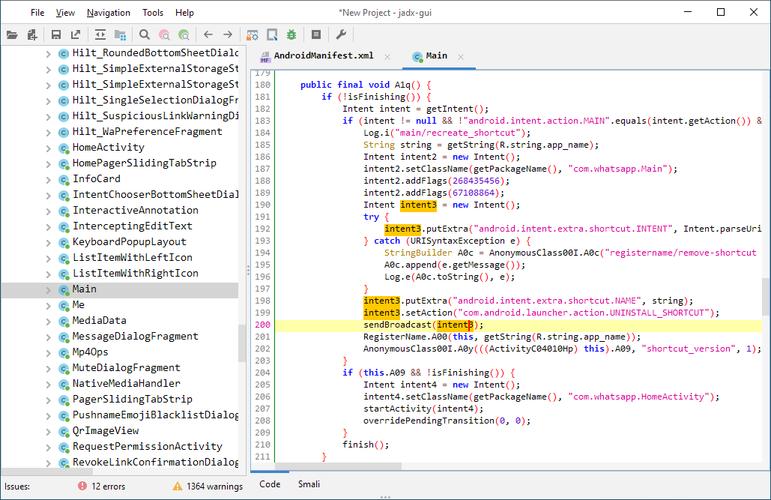Screen dimensions: 771x500
Task: Expand the MediaData class node
Action: pos(49,320)
